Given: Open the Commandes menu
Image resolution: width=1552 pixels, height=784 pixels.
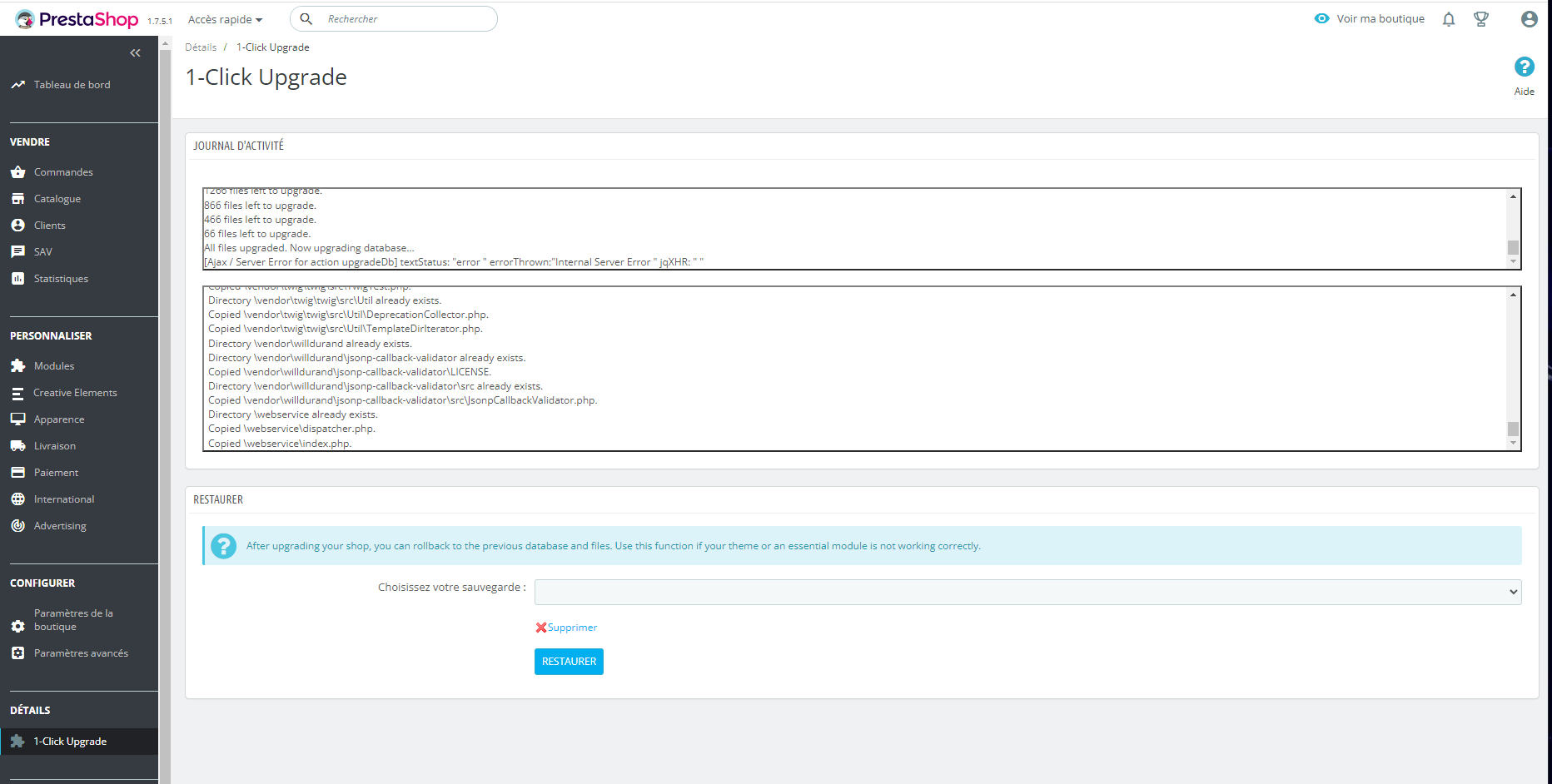Looking at the screenshot, I should (x=63, y=172).
